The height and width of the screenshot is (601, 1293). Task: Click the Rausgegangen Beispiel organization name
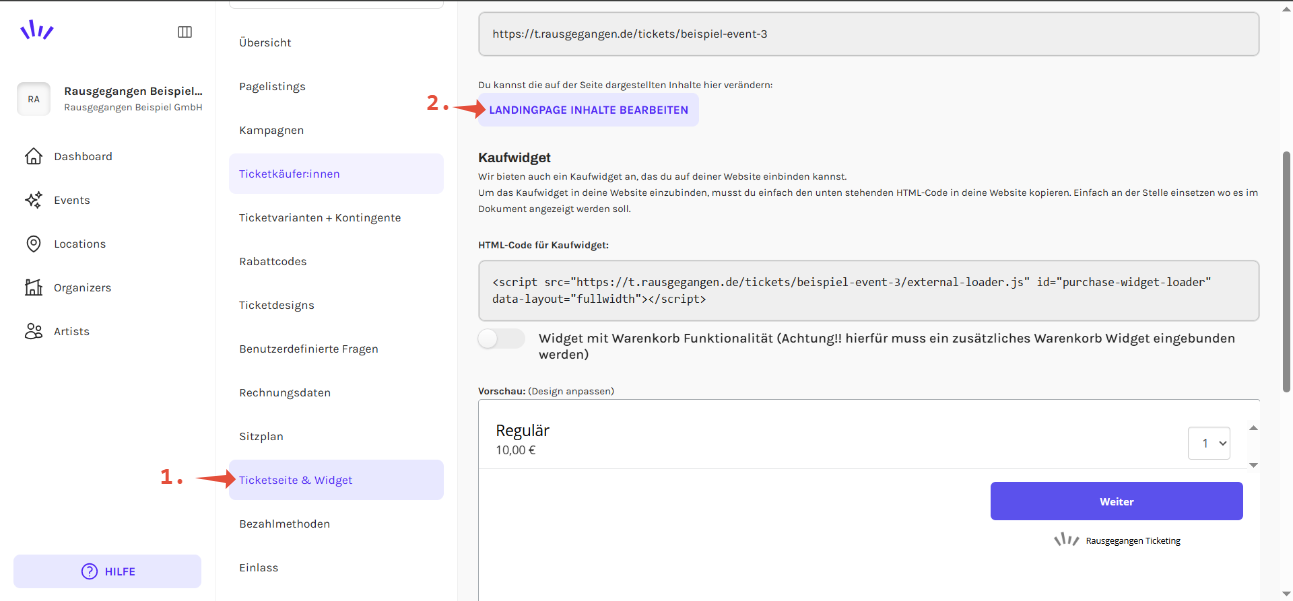133,91
